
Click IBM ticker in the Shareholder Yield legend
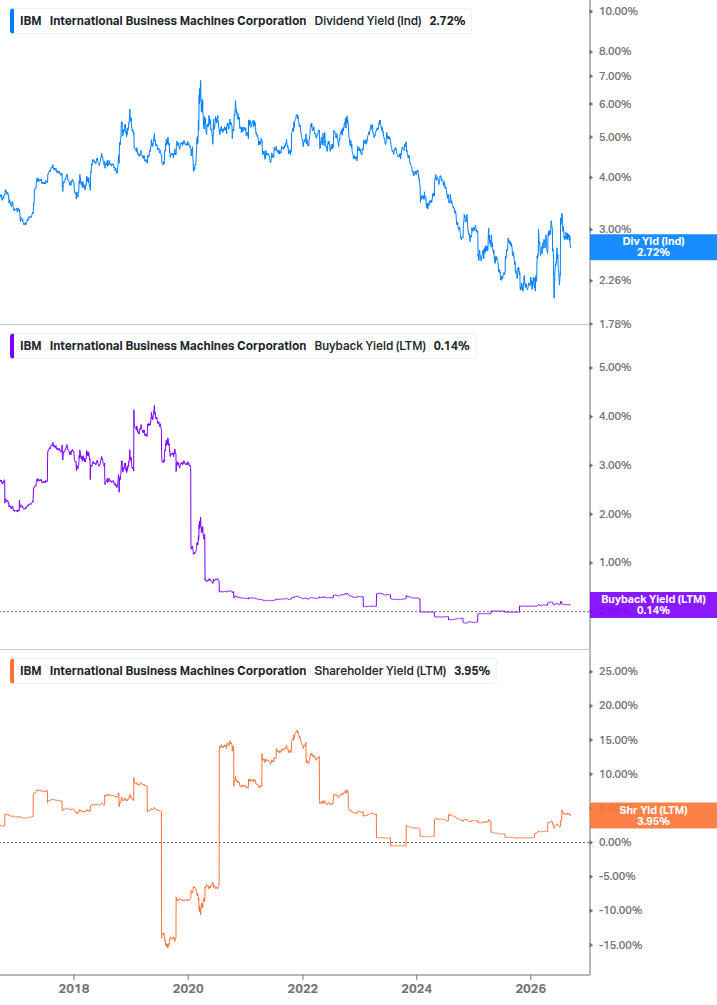click(x=31, y=671)
